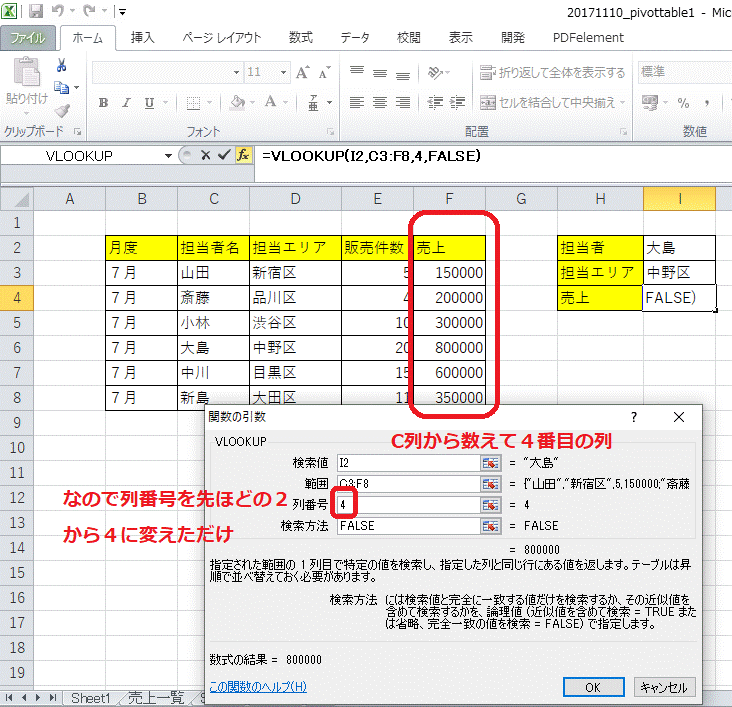Click range selector icon beside 検索方法 field
732x707 pixels.
tap(490, 525)
